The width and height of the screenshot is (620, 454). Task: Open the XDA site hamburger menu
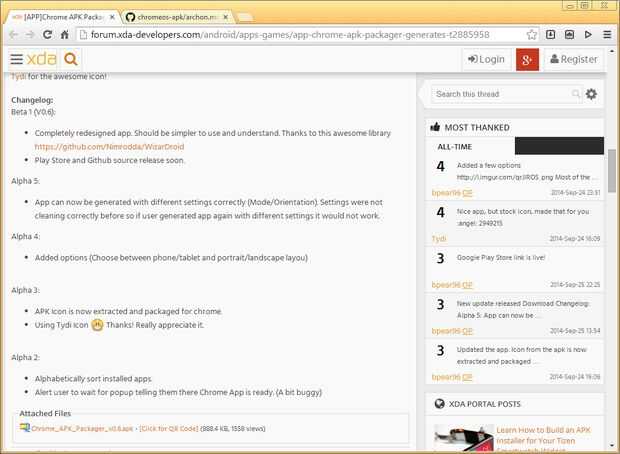pos(17,59)
